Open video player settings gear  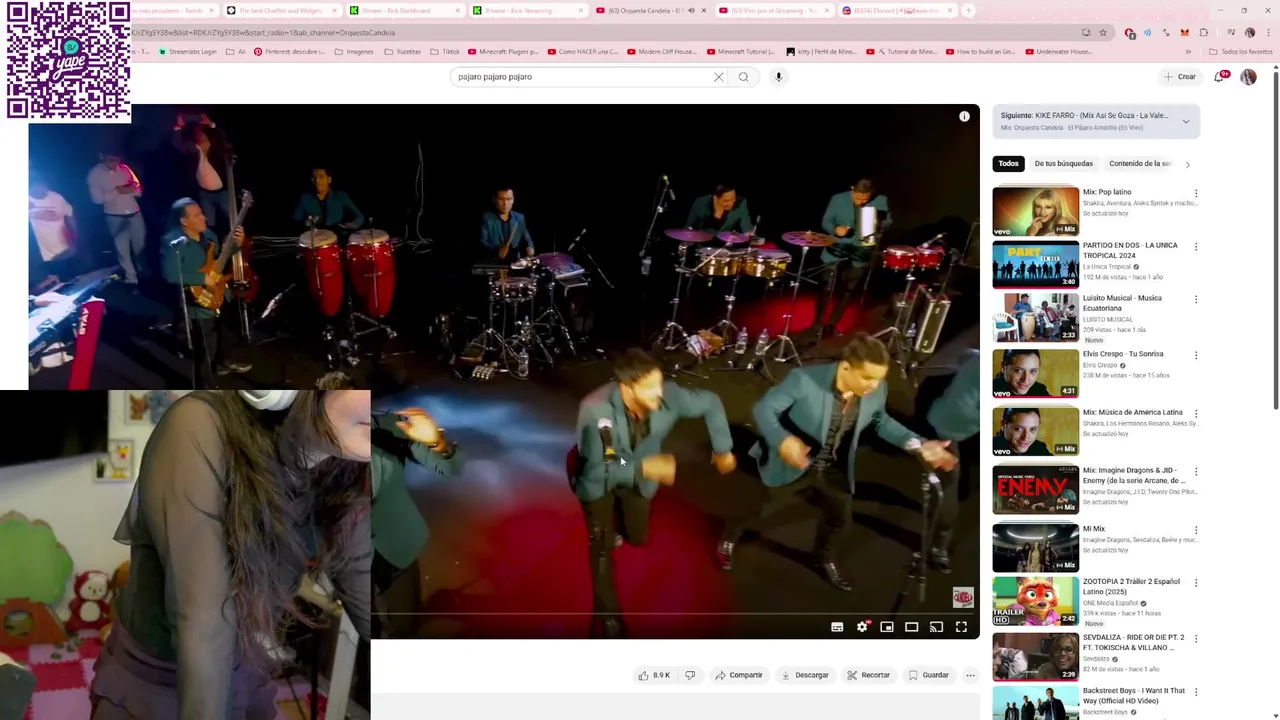pyautogui.click(x=862, y=627)
